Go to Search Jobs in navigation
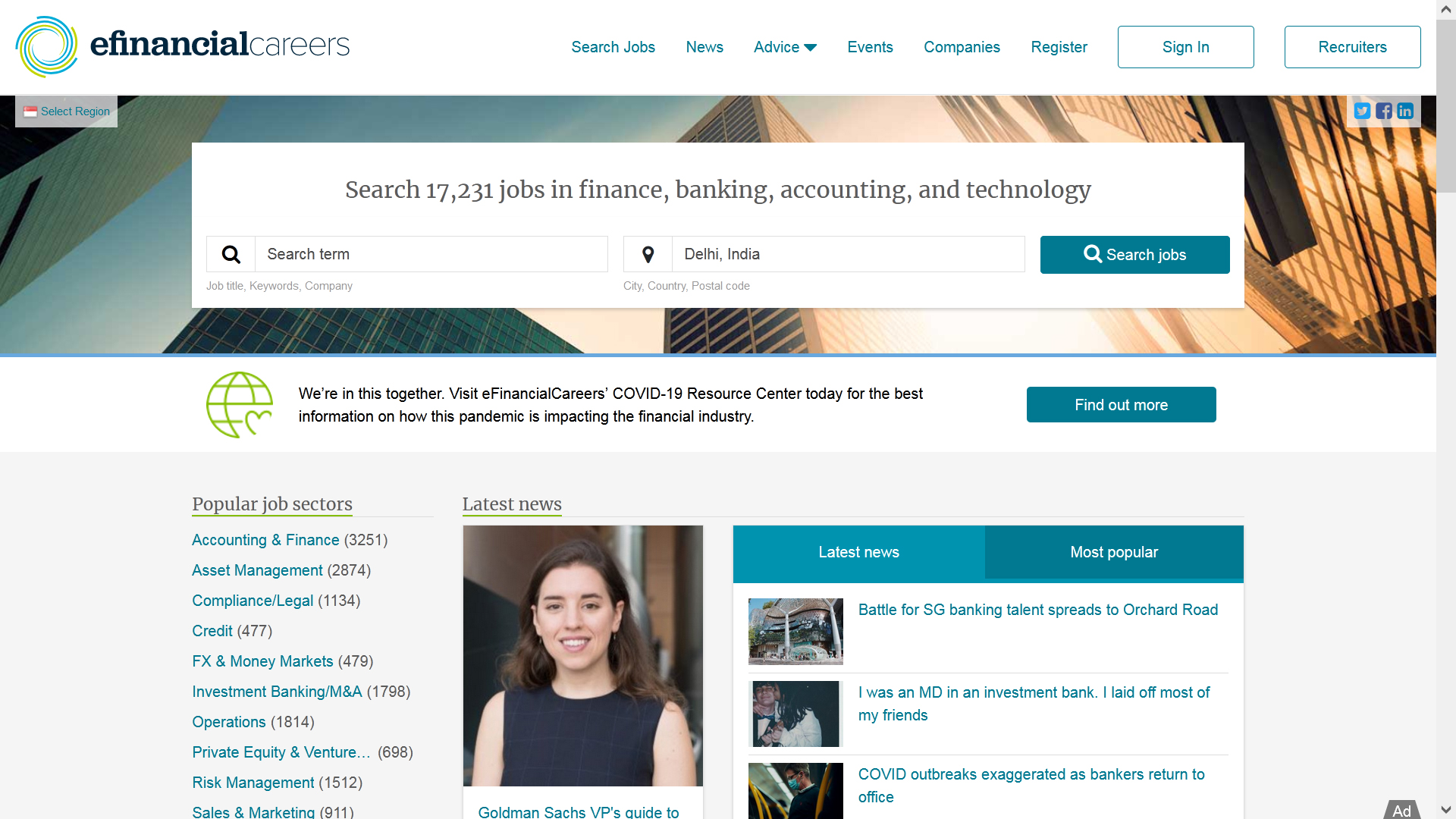This screenshot has width=1456, height=819. [613, 47]
